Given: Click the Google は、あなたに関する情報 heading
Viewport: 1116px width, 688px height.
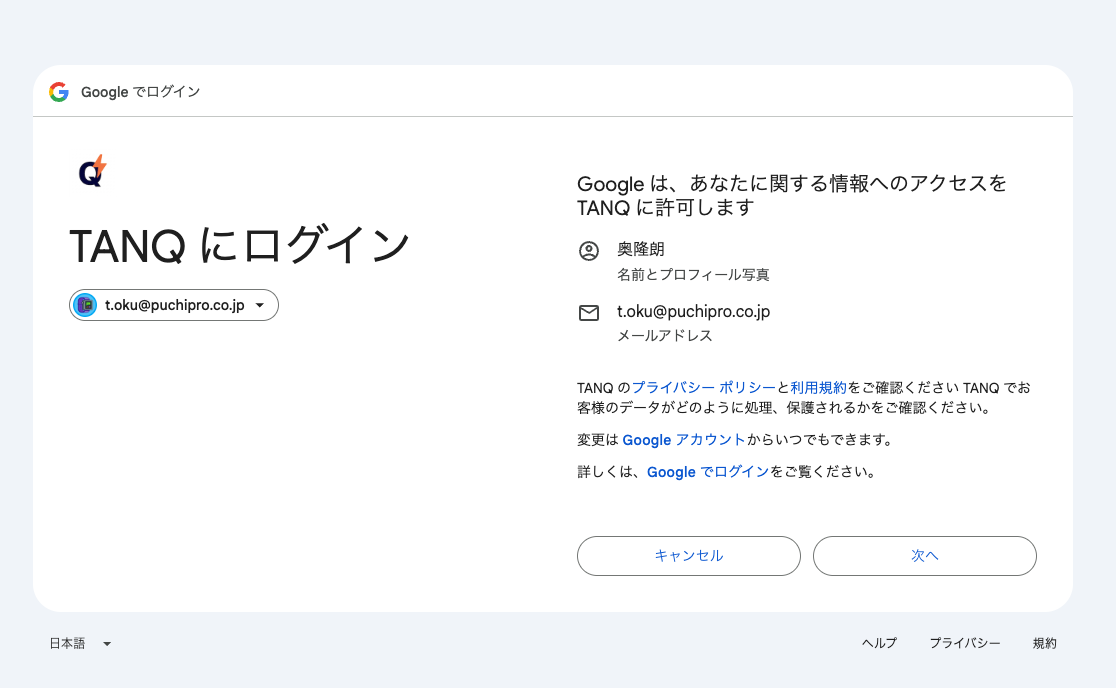Looking at the screenshot, I should [791, 196].
